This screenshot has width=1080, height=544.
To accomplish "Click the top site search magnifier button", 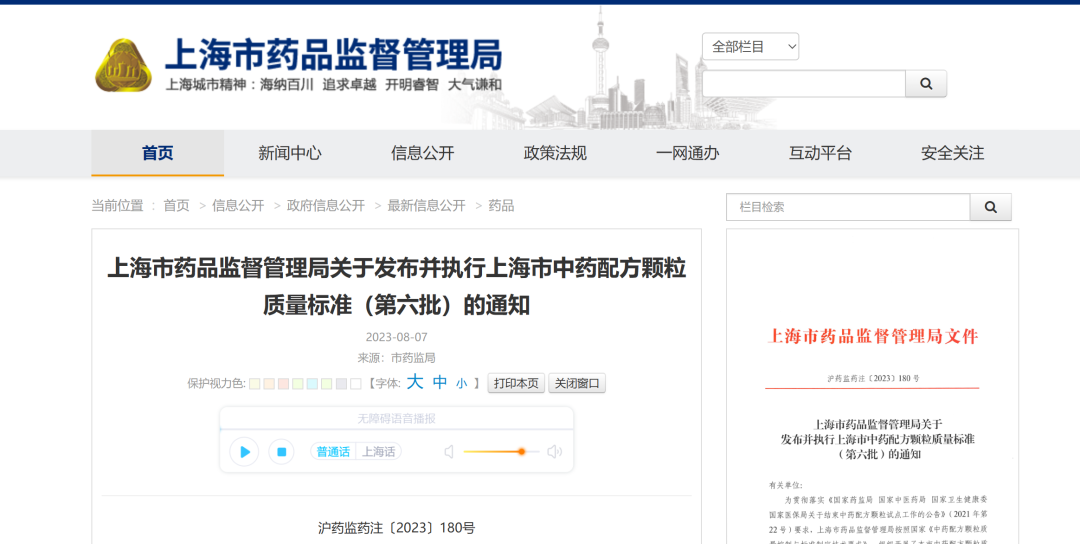I will point(926,84).
